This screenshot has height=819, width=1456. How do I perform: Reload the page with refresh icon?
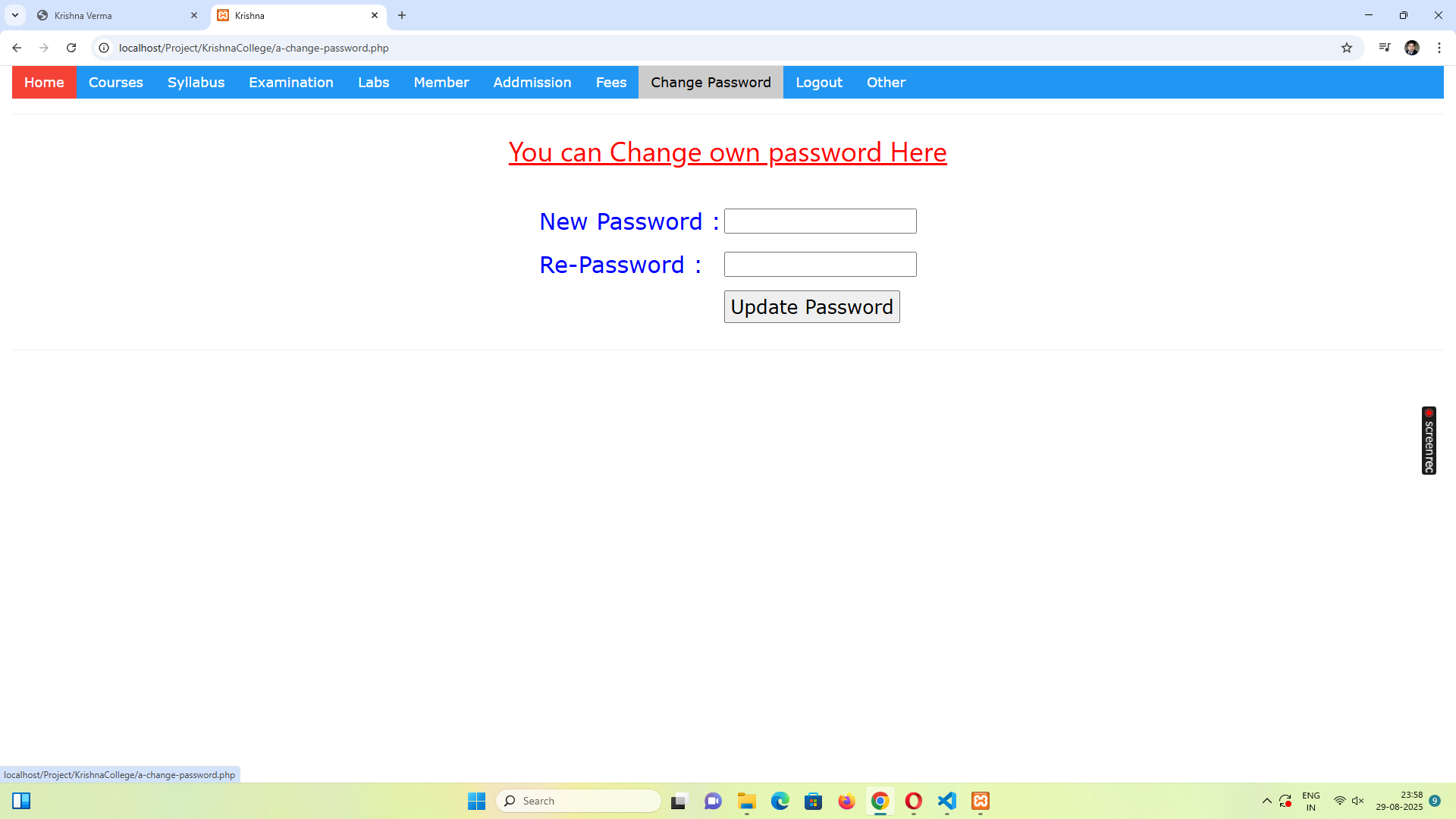tap(71, 48)
